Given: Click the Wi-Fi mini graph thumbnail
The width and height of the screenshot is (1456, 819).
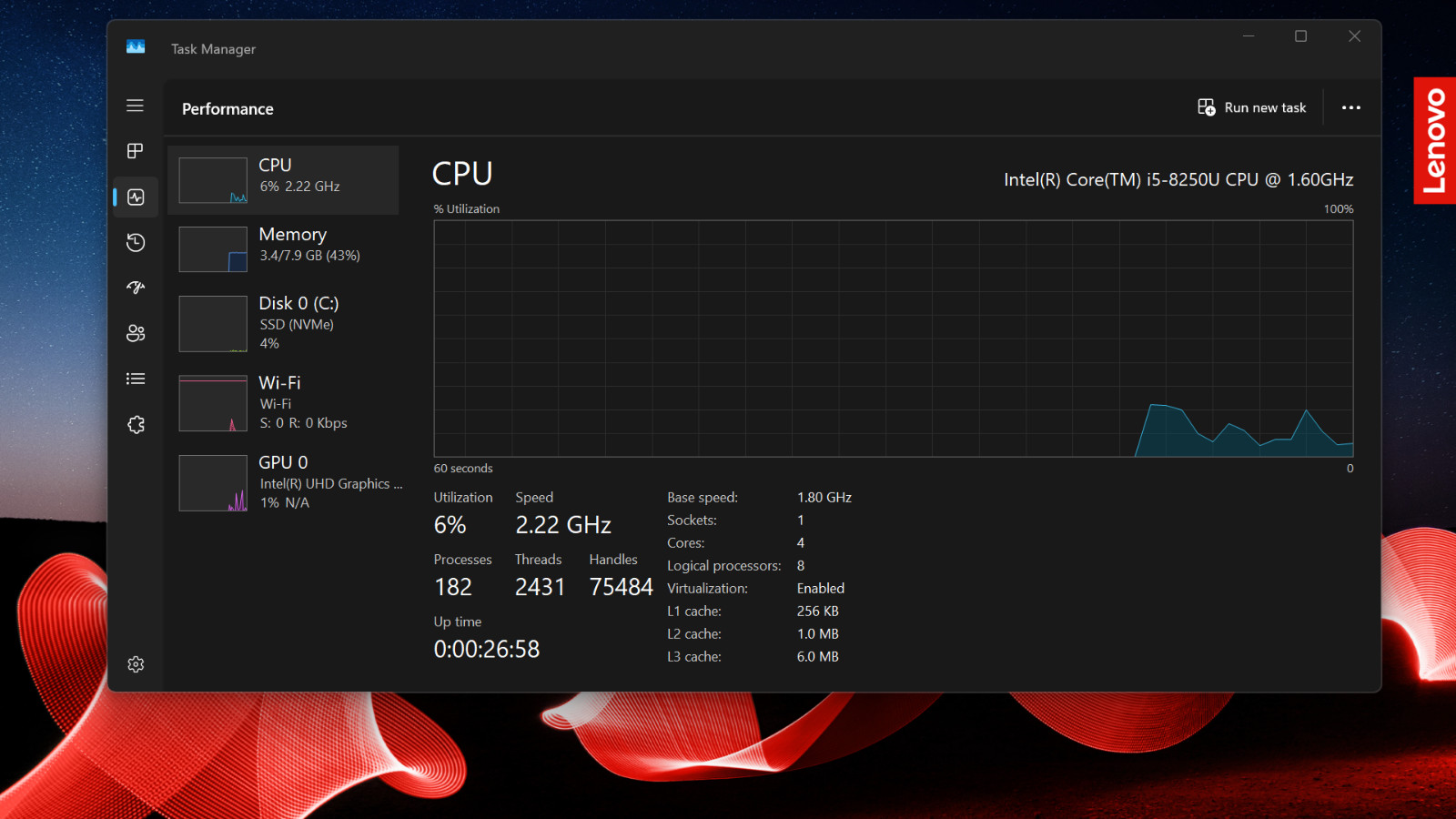Looking at the screenshot, I should click(213, 403).
